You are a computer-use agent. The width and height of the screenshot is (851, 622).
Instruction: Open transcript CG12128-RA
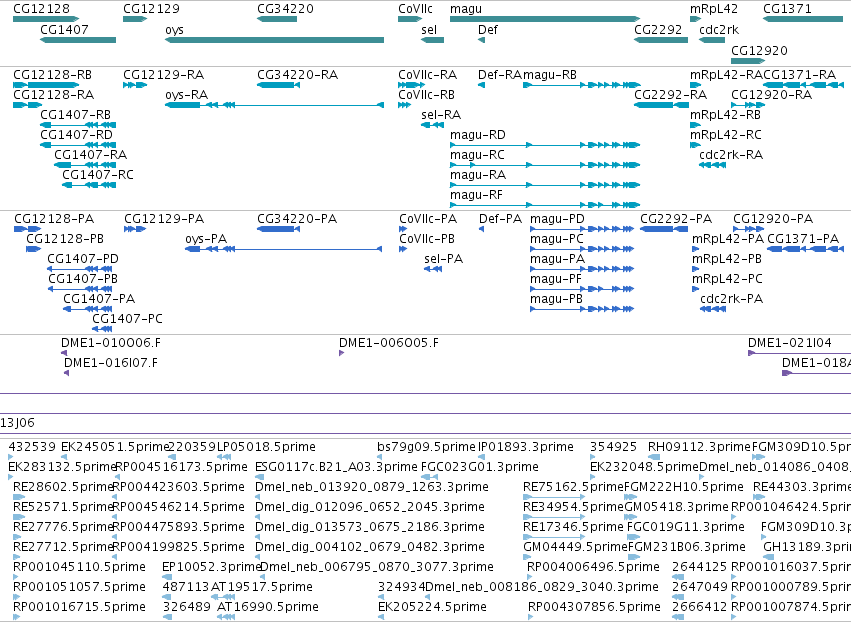[54, 95]
